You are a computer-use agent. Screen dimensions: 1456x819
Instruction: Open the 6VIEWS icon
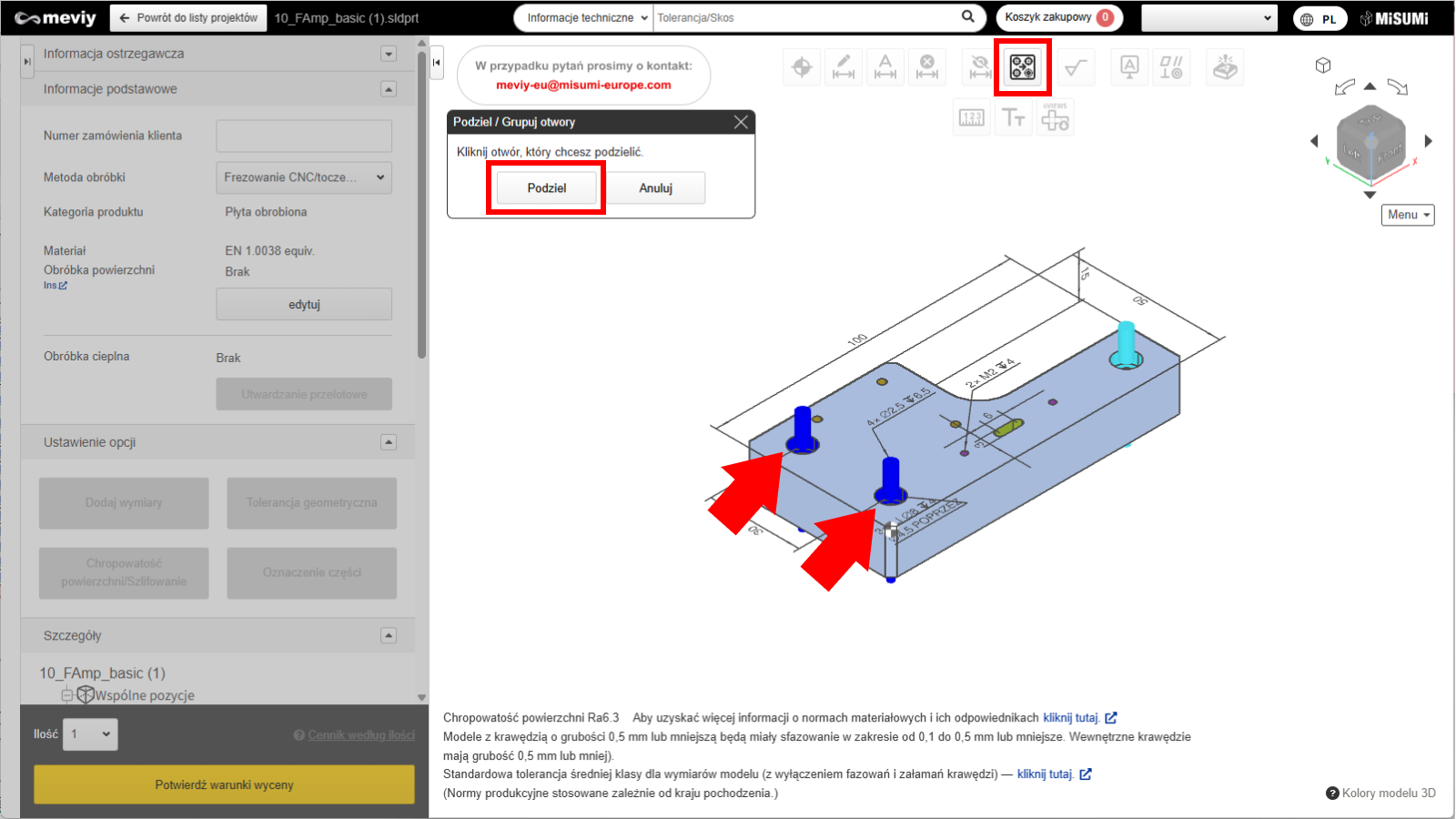[x=1055, y=118]
